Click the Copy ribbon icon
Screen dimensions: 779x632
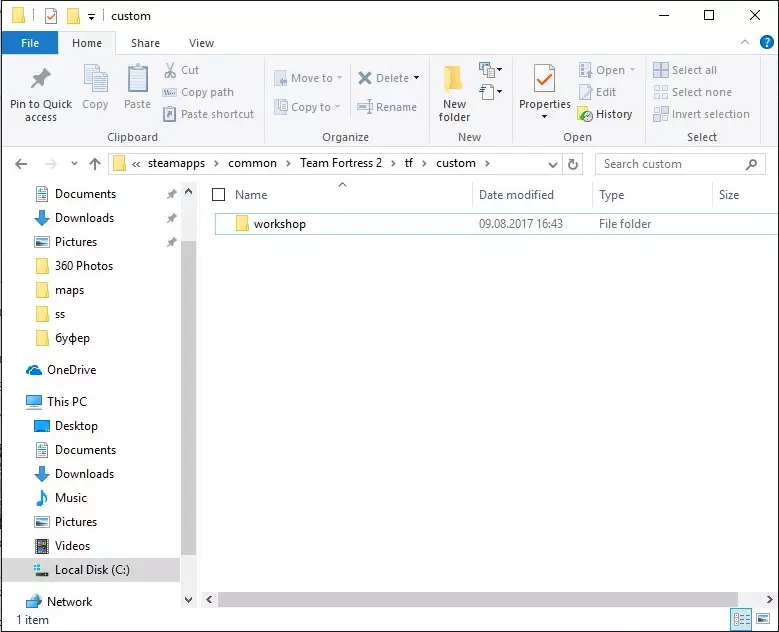tap(95, 79)
